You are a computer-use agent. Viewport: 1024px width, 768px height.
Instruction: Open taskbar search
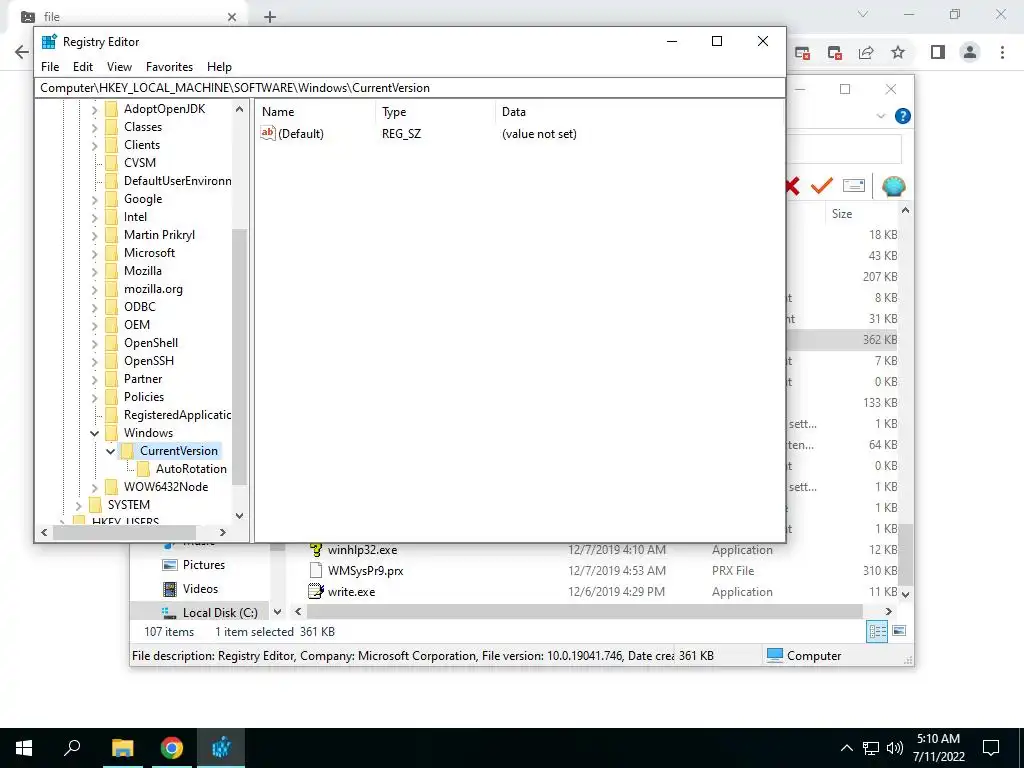pos(72,748)
